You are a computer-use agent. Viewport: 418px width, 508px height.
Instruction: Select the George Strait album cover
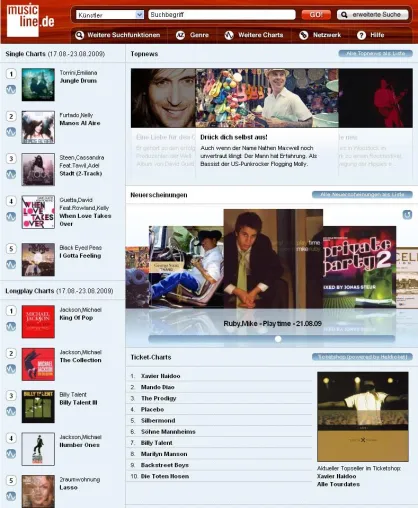pos(186,267)
